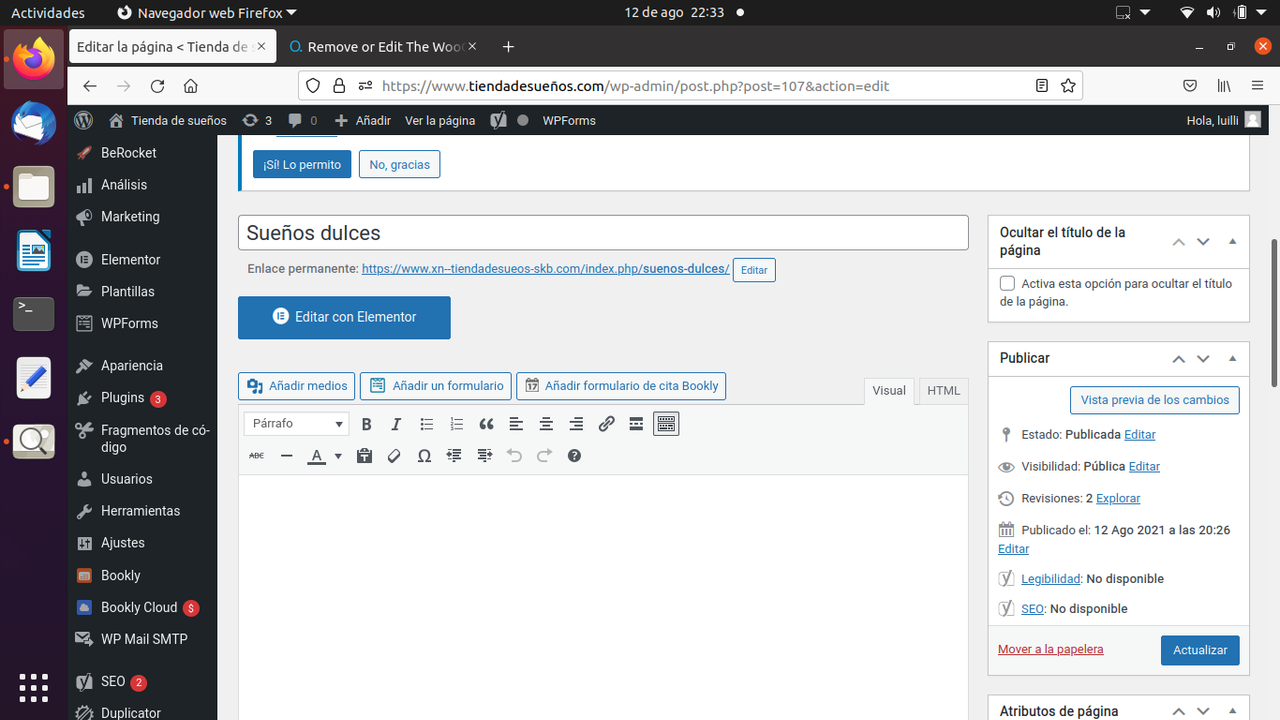The width and height of the screenshot is (1280, 720).
Task: Edit the Visibilidad setting
Action: pos(1144,467)
